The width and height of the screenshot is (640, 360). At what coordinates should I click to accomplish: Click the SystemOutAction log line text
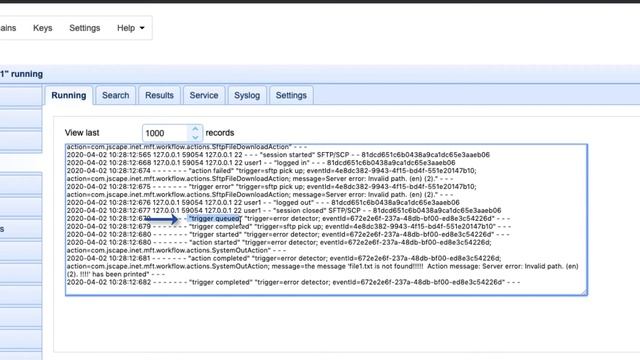(x=176, y=251)
